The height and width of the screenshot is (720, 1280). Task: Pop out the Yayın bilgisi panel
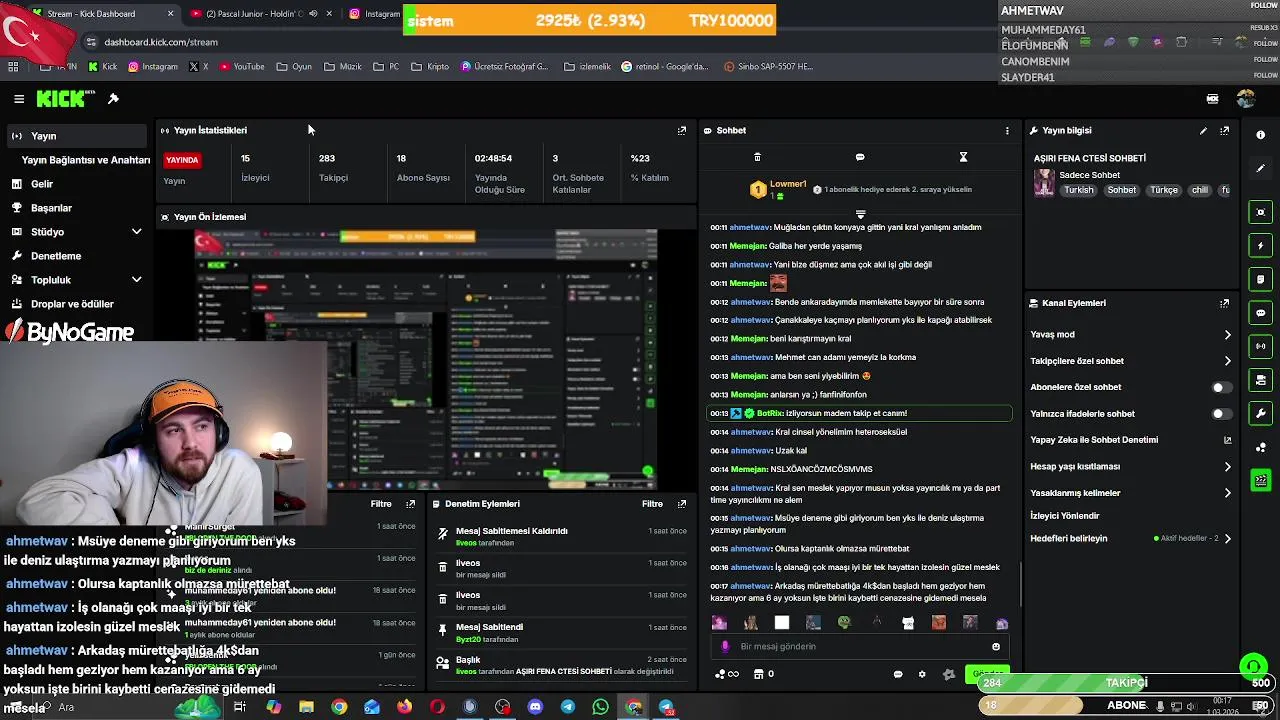(x=1224, y=130)
